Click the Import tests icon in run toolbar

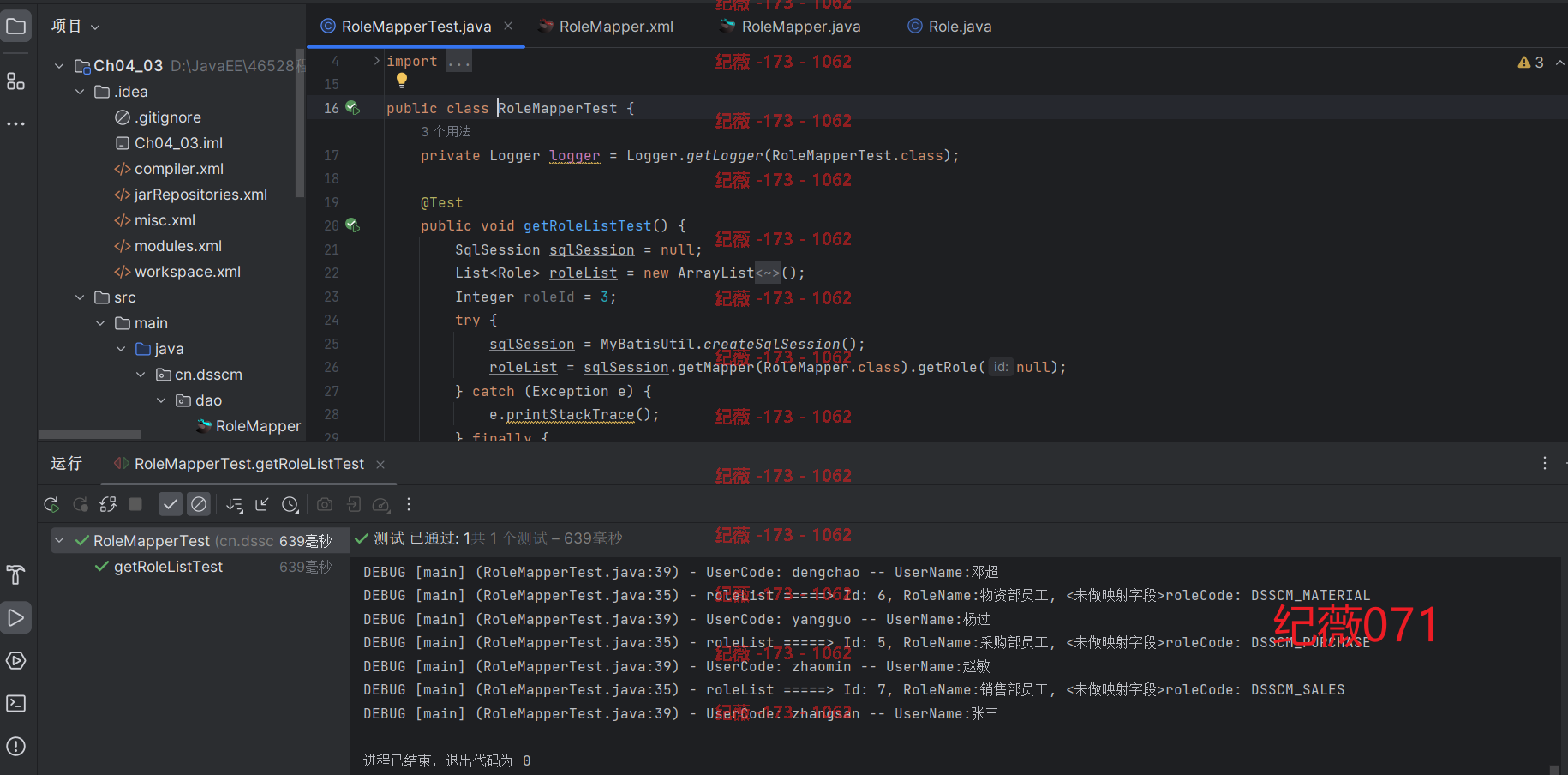click(262, 504)
